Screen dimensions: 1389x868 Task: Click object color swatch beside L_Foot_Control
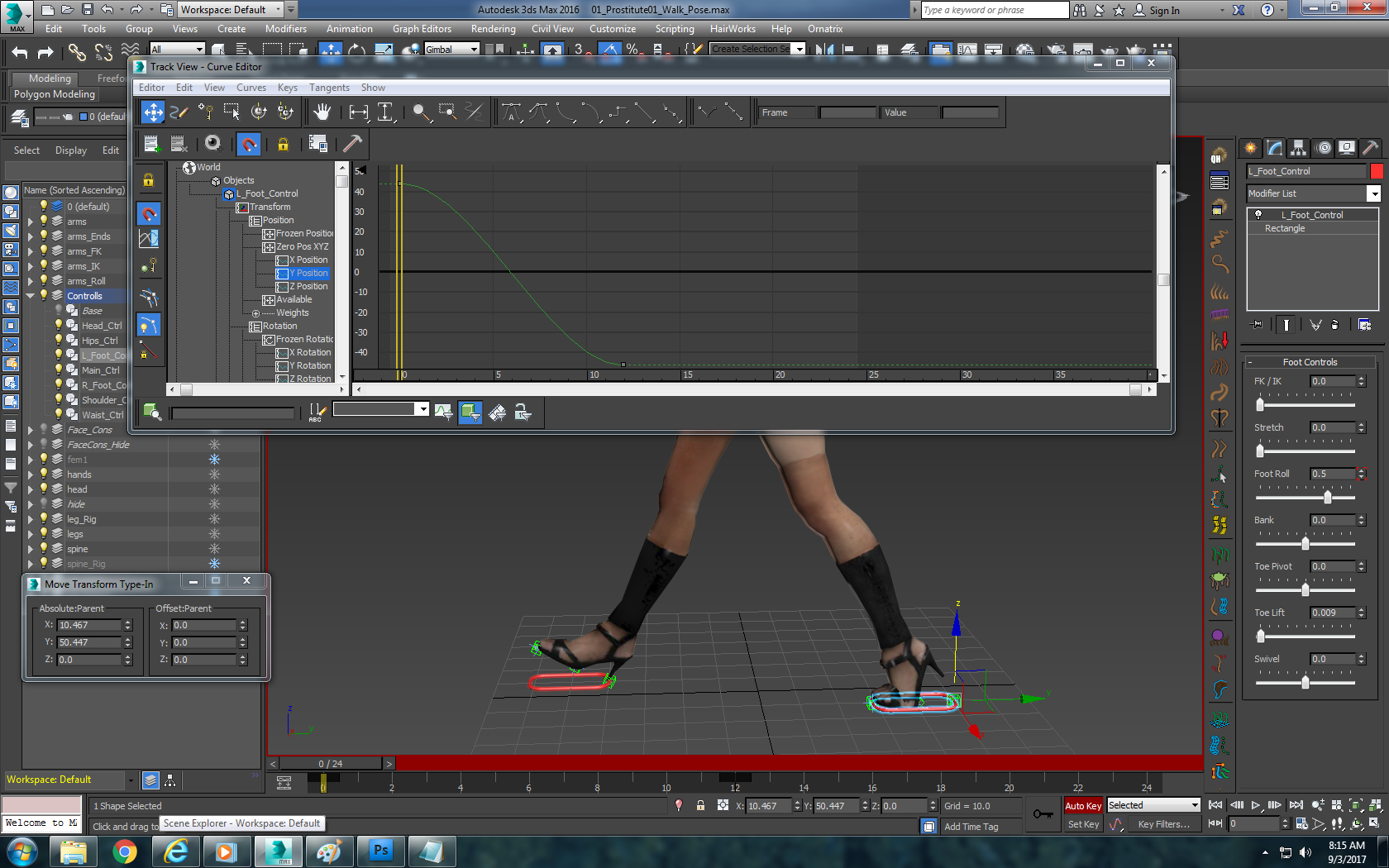coord(1376,171)
